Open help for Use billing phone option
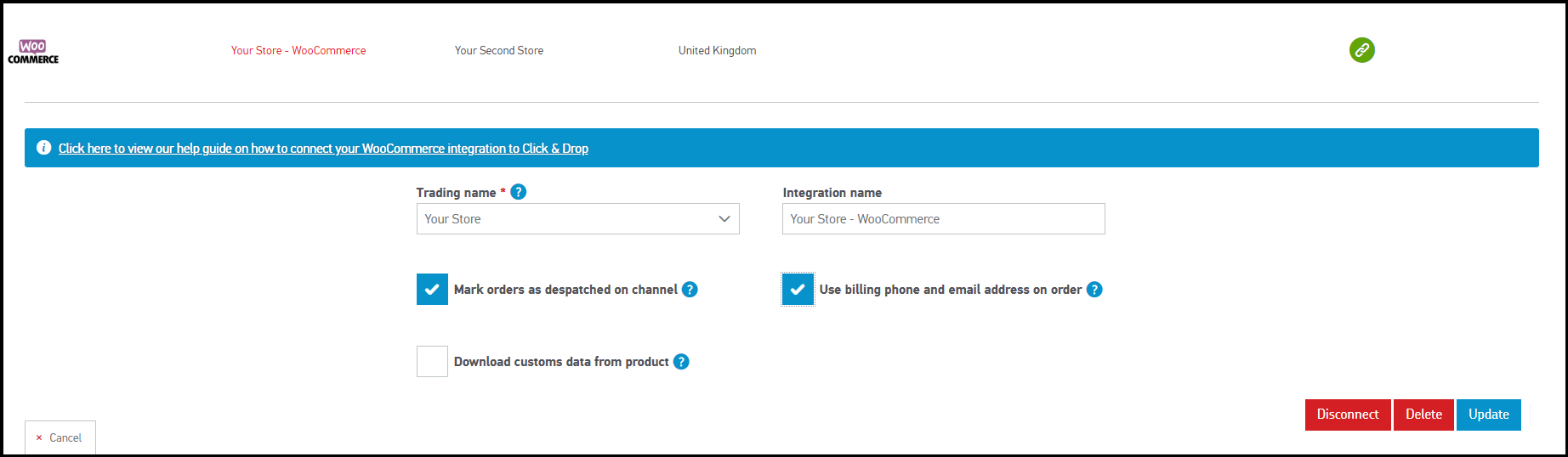 tap(1094, 290)
